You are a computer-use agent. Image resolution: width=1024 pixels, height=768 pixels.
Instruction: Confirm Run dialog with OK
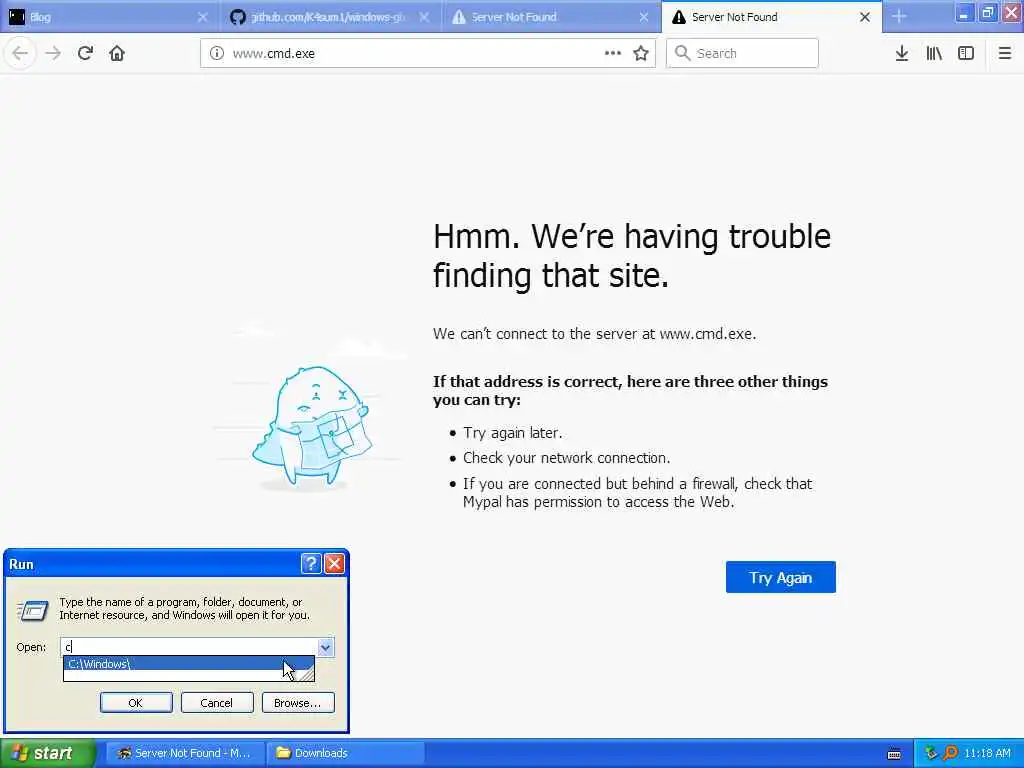(x=136, y=703)
